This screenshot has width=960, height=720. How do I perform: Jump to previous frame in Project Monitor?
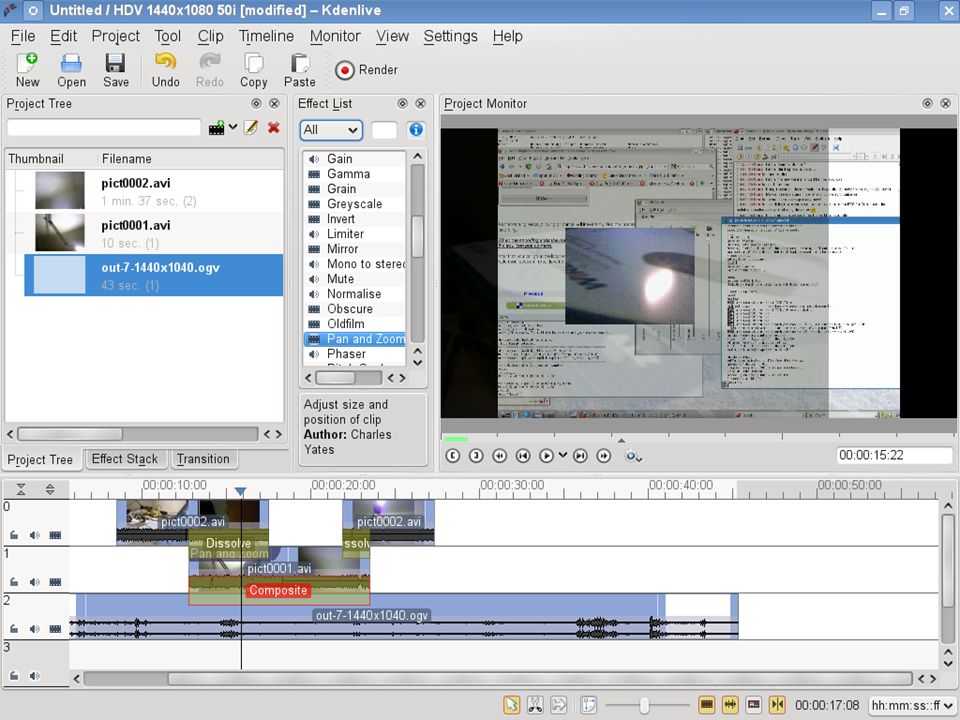click(x=522, y=456)
